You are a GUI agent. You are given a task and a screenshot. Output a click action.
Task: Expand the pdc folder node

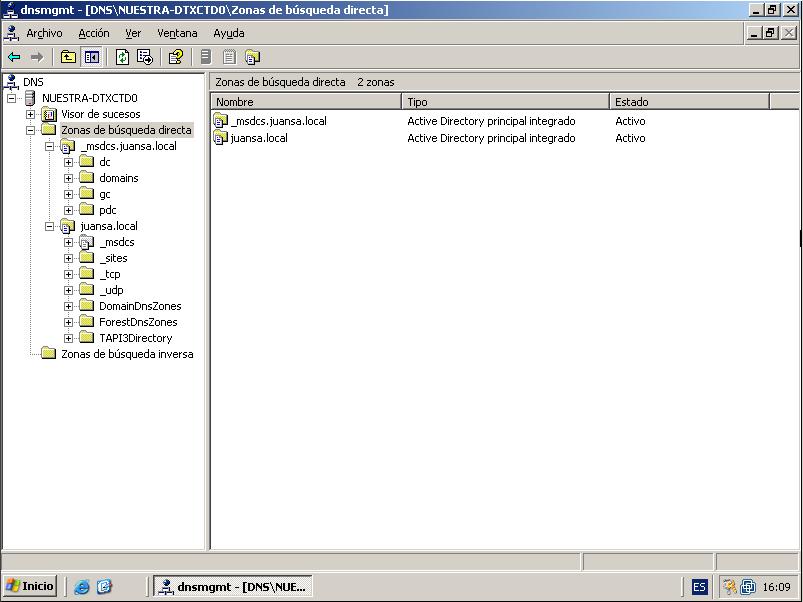pyautogui.click(x=69, y=210)
